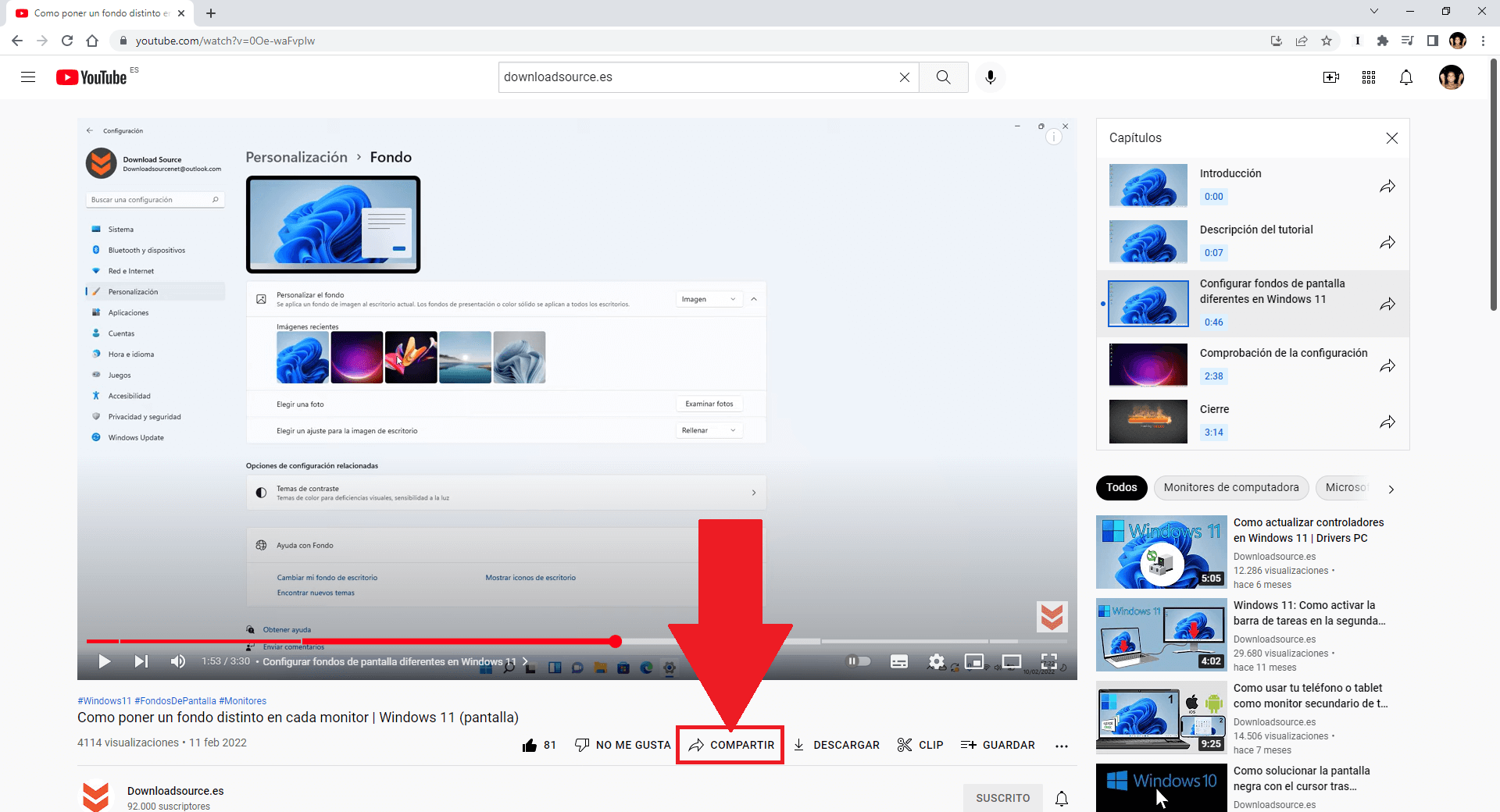This screenshot has width=1500, height=812.
Task: Open the Como actualizar controladores video thumbnail
Action: coord(1161,552)
